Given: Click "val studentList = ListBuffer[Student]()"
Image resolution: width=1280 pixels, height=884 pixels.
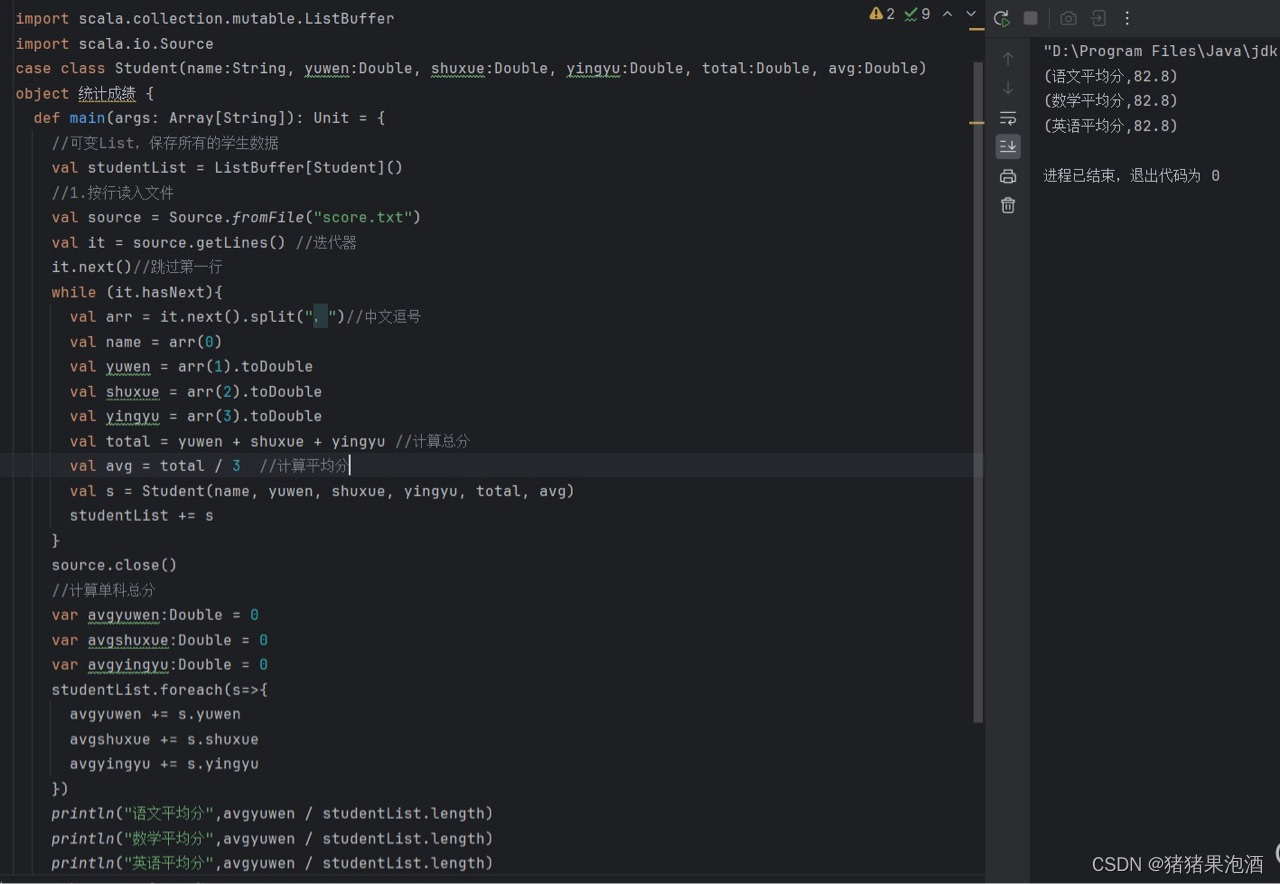Looking at the screenshot, I should click(227, 168).
